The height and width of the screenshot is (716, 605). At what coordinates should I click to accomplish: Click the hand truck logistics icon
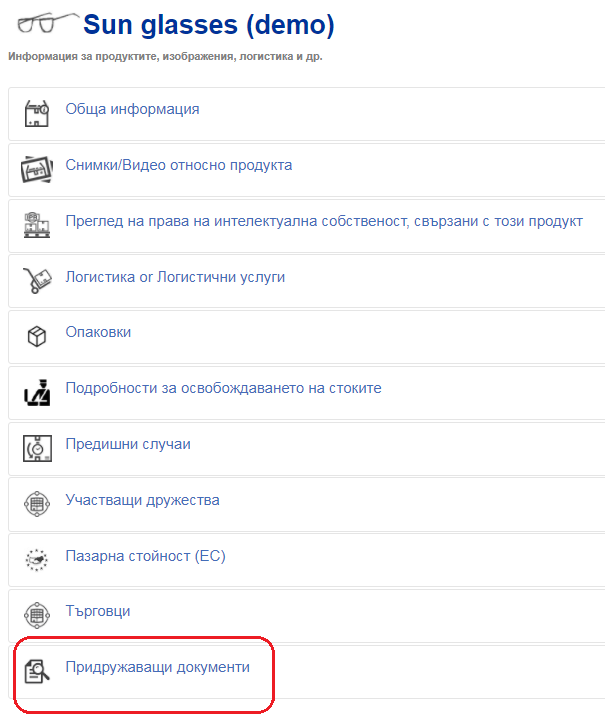(37, 280)
